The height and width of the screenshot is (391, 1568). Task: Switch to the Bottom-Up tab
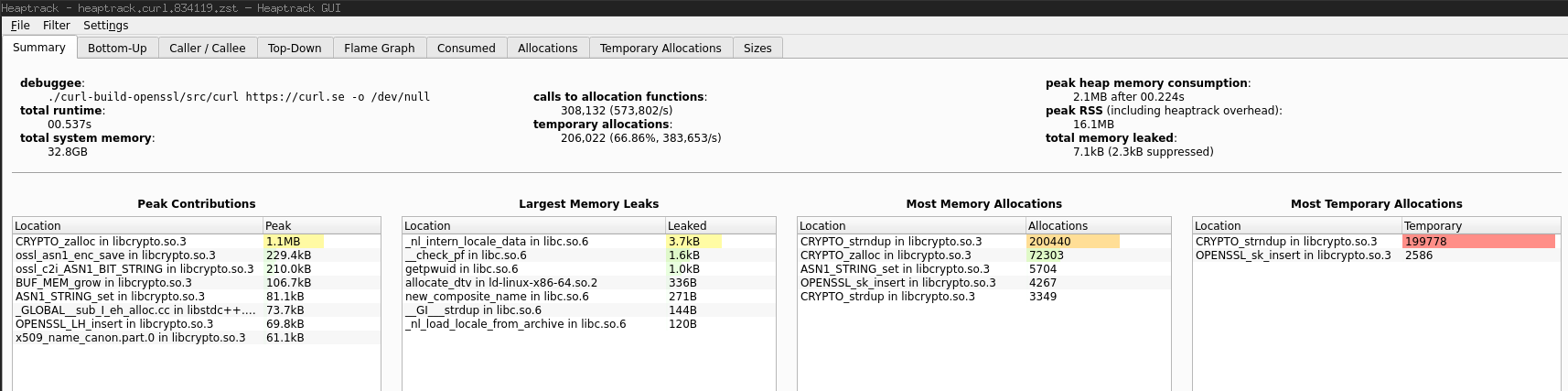click(x=117, y=49)
